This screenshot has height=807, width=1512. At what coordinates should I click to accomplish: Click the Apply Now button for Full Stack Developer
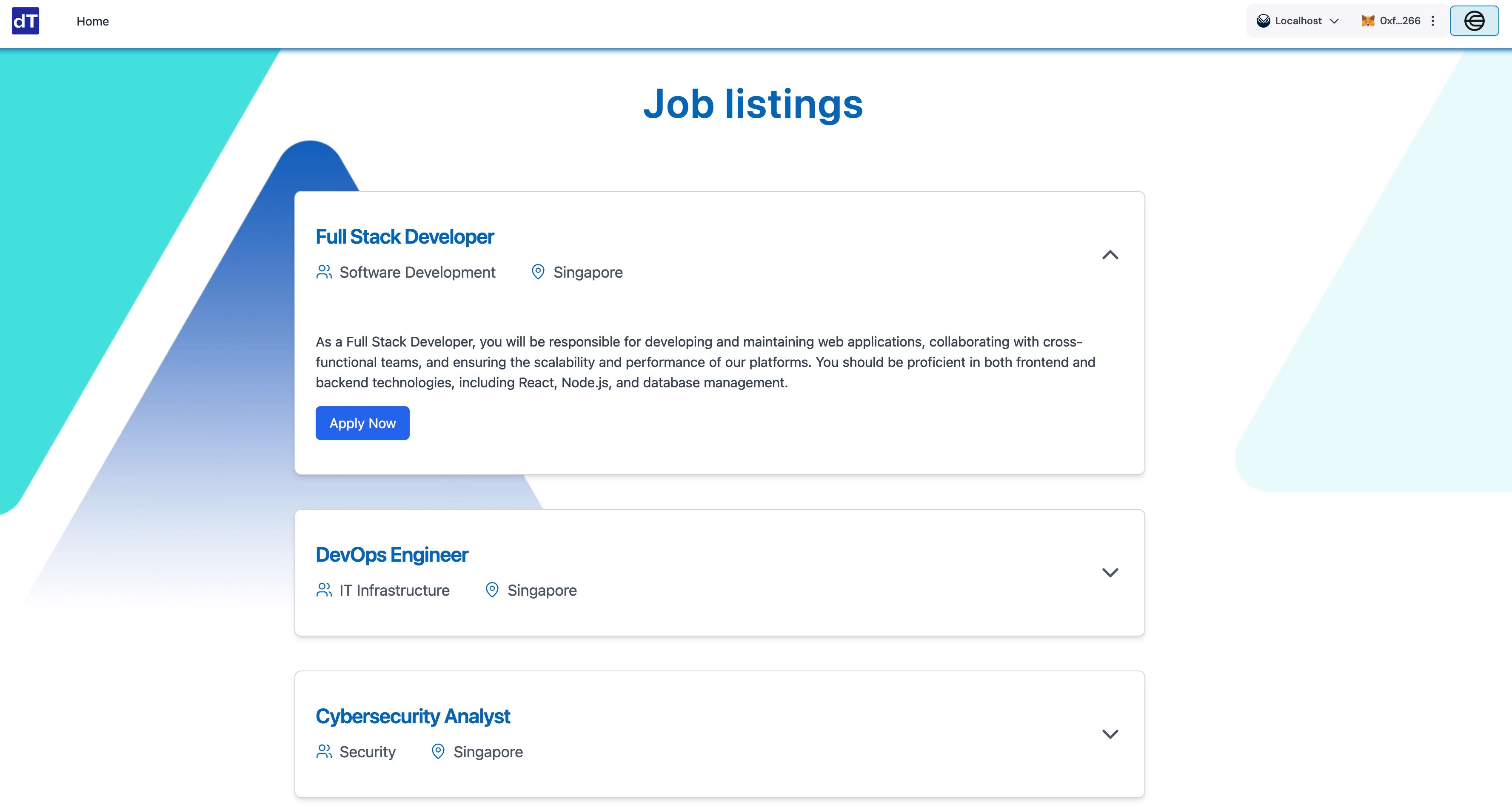363,422
